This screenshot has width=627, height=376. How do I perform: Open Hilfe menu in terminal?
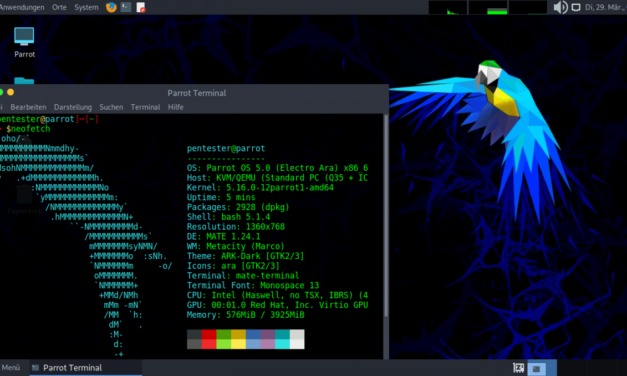click(x=176, y=107)
